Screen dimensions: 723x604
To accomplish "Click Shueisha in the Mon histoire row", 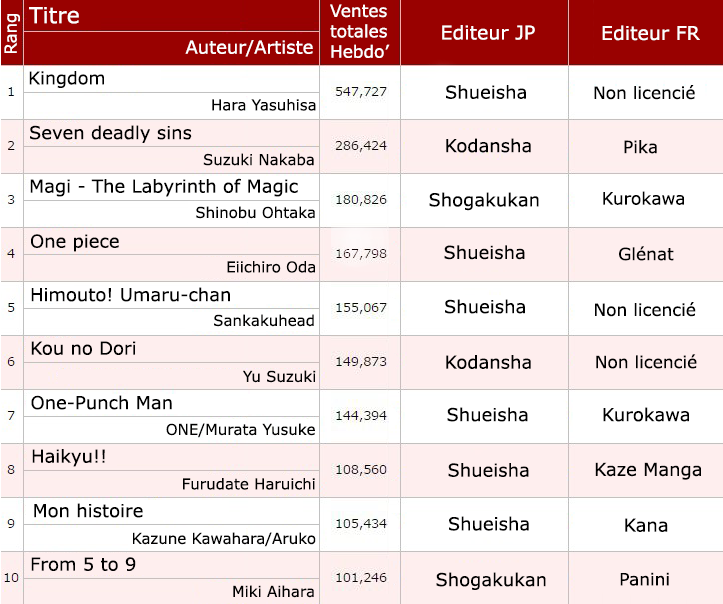I will click(488, 524).
